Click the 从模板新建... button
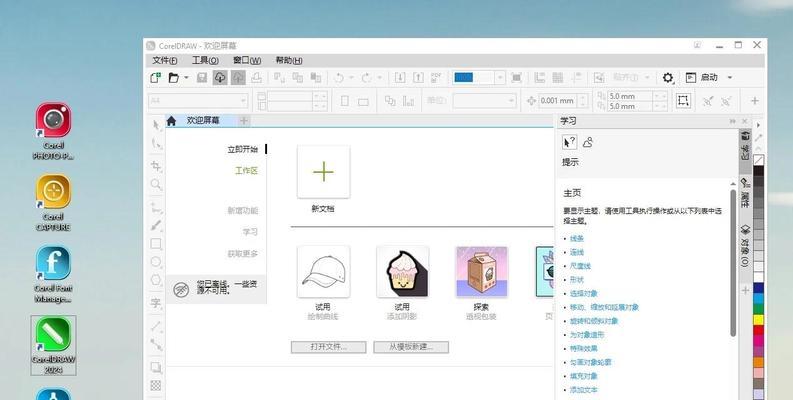 coord(411,347)
